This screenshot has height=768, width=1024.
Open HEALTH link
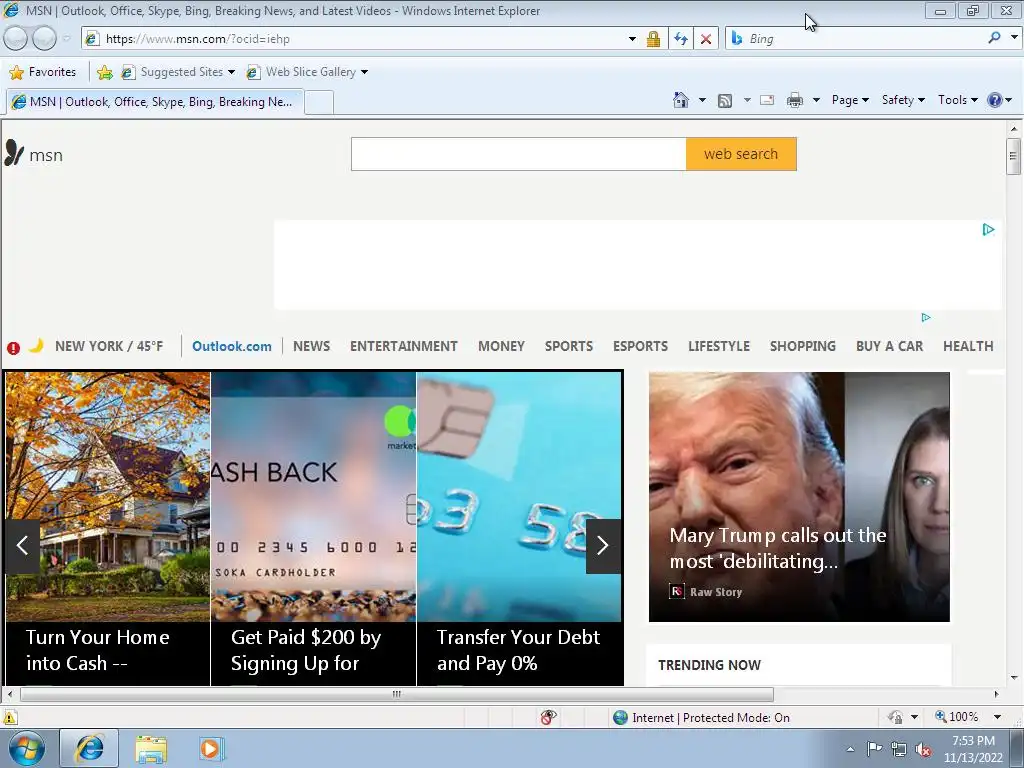[968, 346]
